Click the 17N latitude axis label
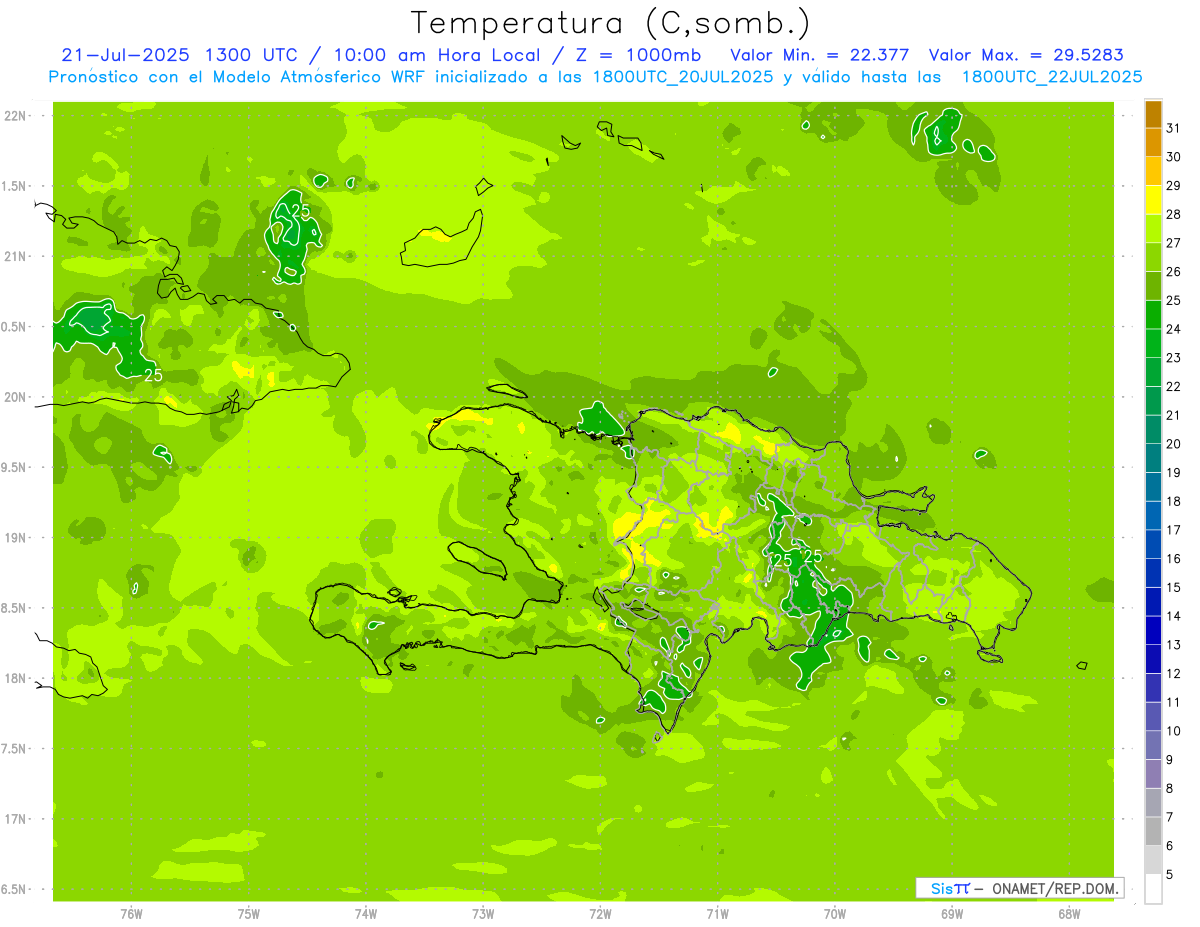Screen dimensions: 1200x927 point(17,820)
